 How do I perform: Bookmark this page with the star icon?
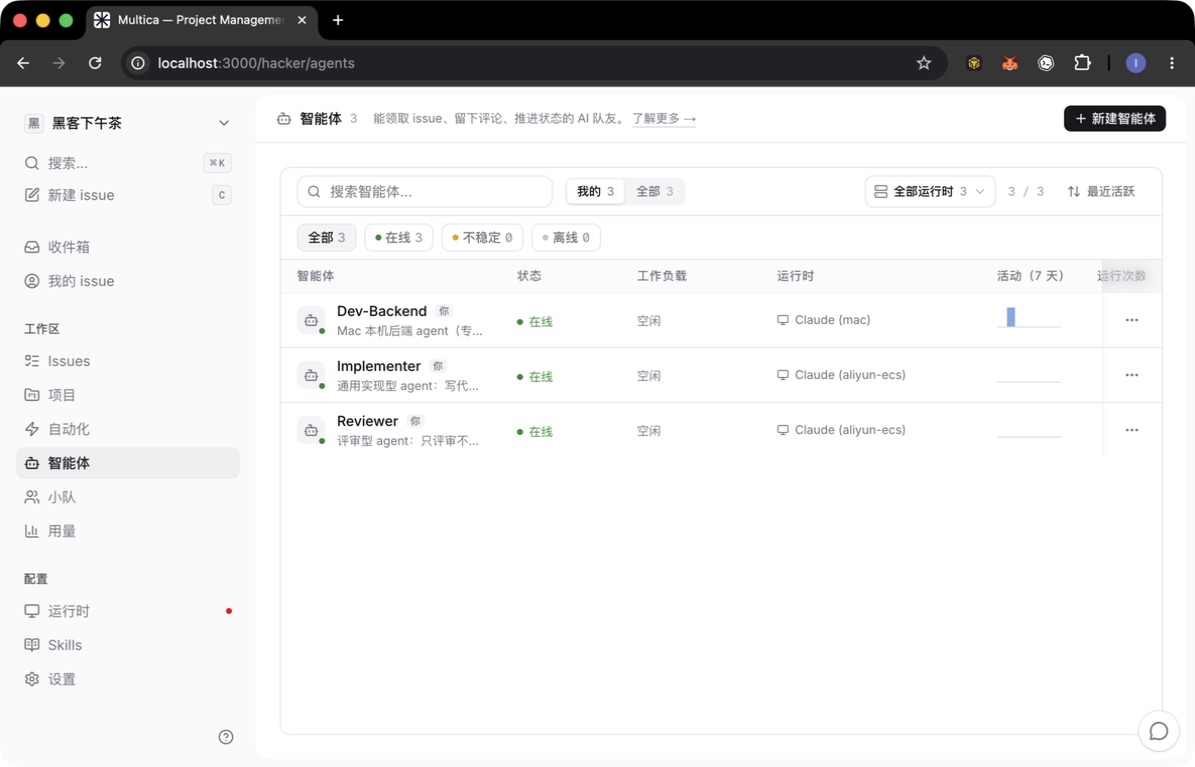pyautogui.click(x=924, y=63)
